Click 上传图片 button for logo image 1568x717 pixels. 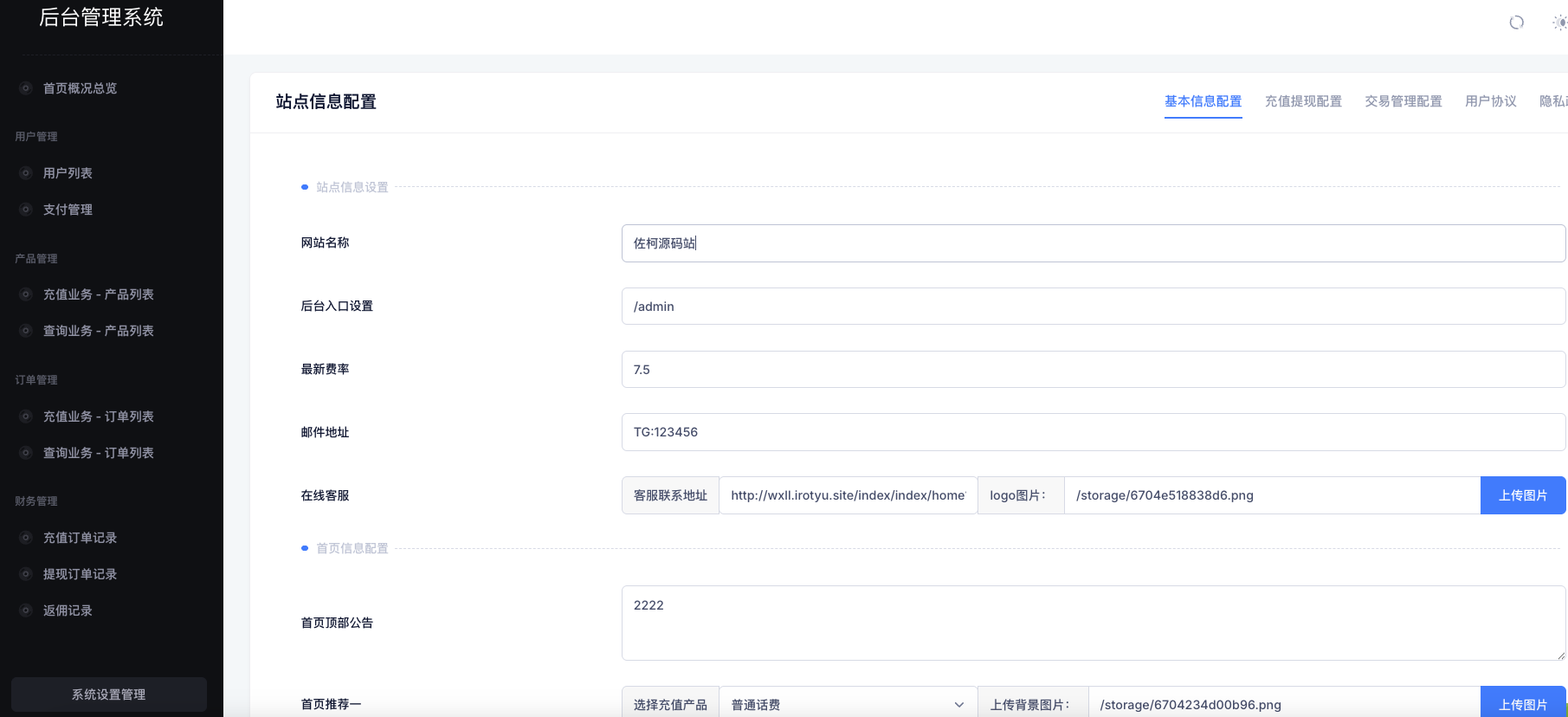tap(1522, 495)
